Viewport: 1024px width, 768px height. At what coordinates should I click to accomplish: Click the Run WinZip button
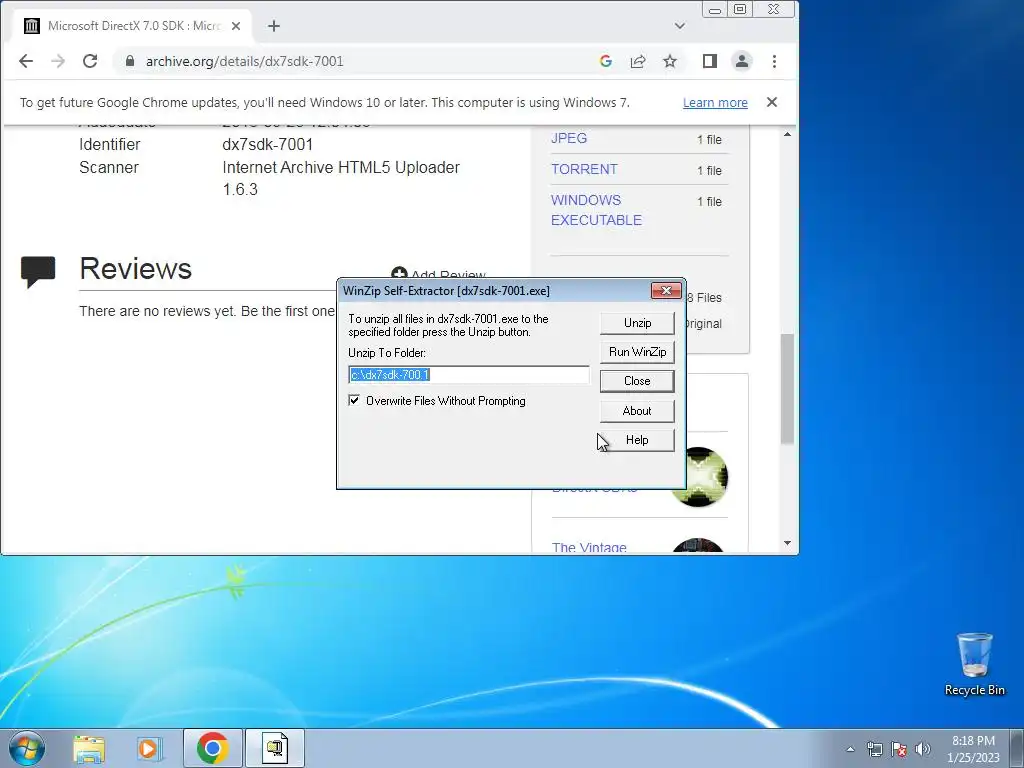[637, 352]
